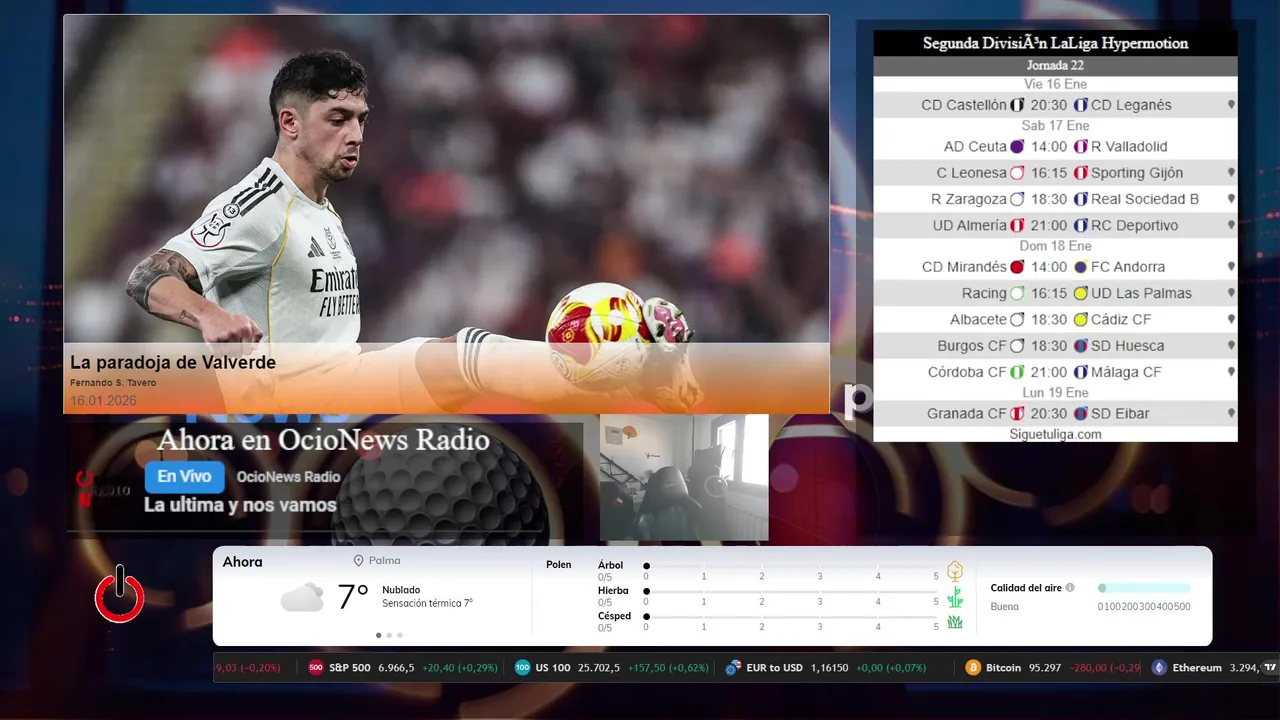This screenshot has width=1280, height=720.
Task: Open location pin for Albacete match
Action: coord(1231,319)
